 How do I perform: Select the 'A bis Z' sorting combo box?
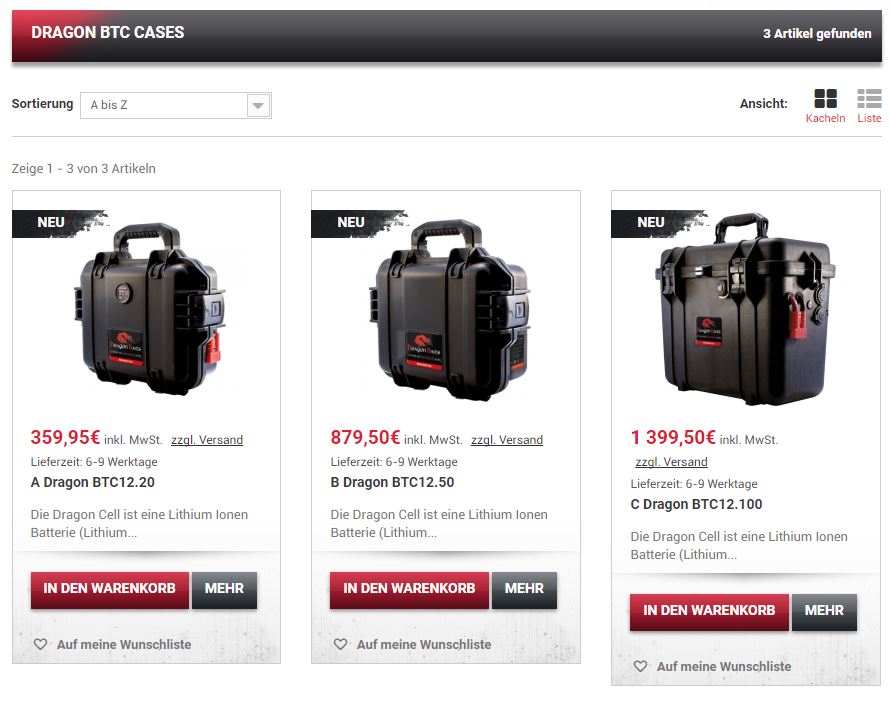(x=176, y=106)
